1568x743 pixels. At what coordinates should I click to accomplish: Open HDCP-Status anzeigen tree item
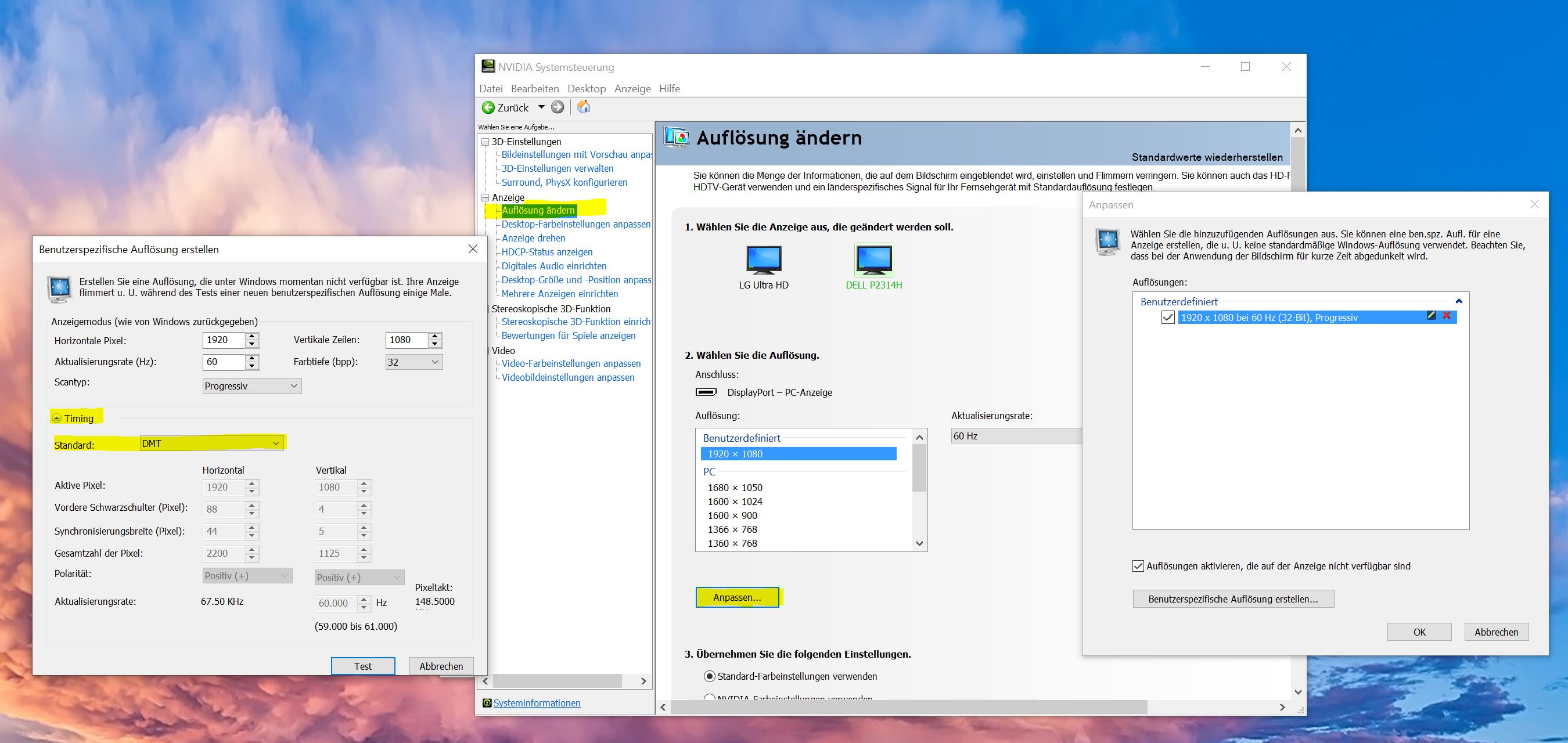[x=546, y=252]
